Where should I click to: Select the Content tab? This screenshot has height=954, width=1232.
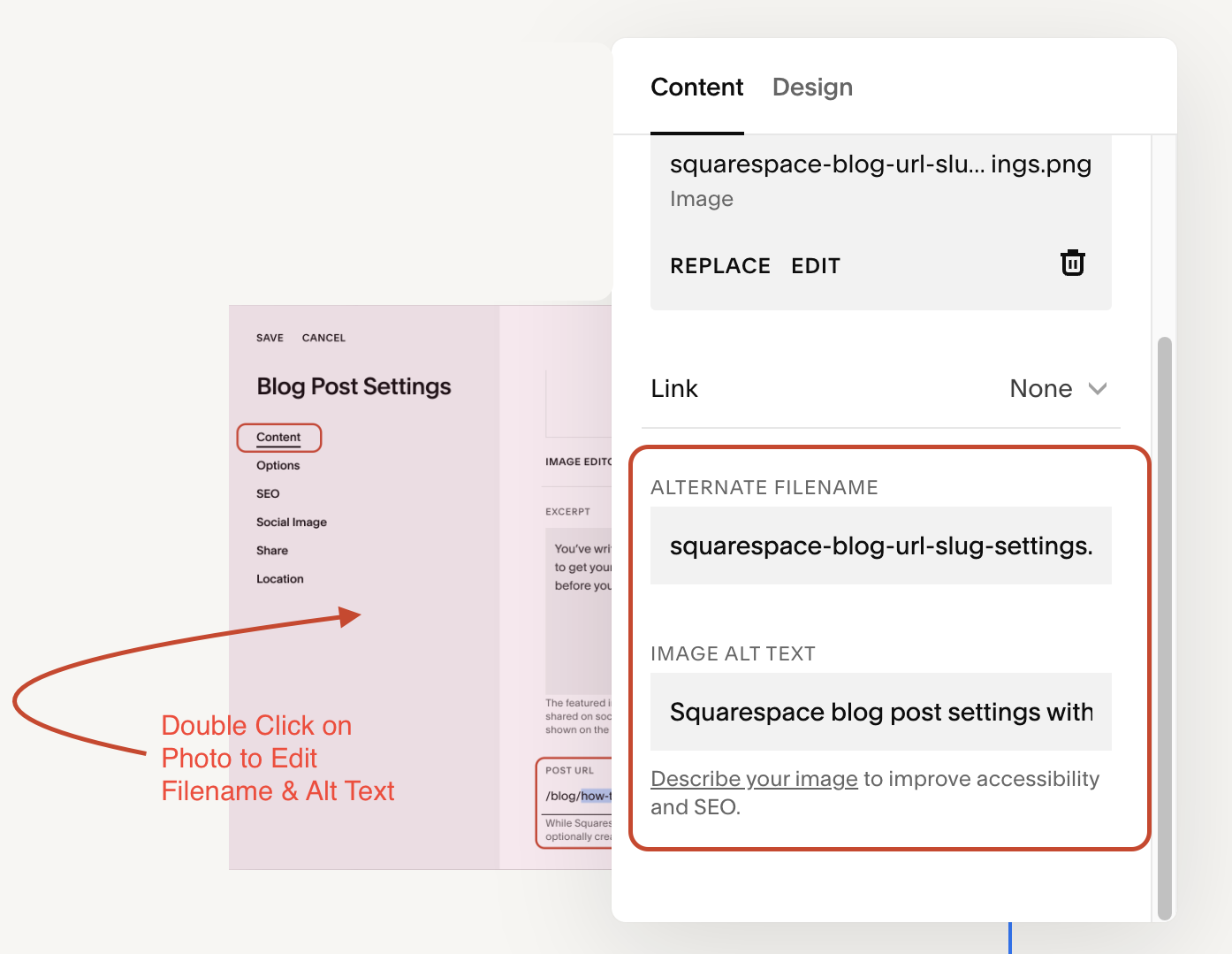[x=697, y=88]
